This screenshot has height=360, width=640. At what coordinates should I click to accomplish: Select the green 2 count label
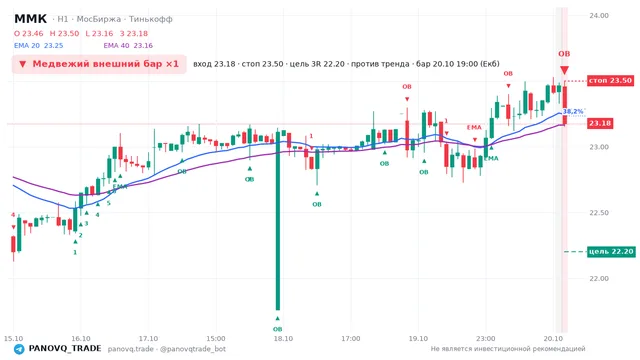(x=80, y=236)
